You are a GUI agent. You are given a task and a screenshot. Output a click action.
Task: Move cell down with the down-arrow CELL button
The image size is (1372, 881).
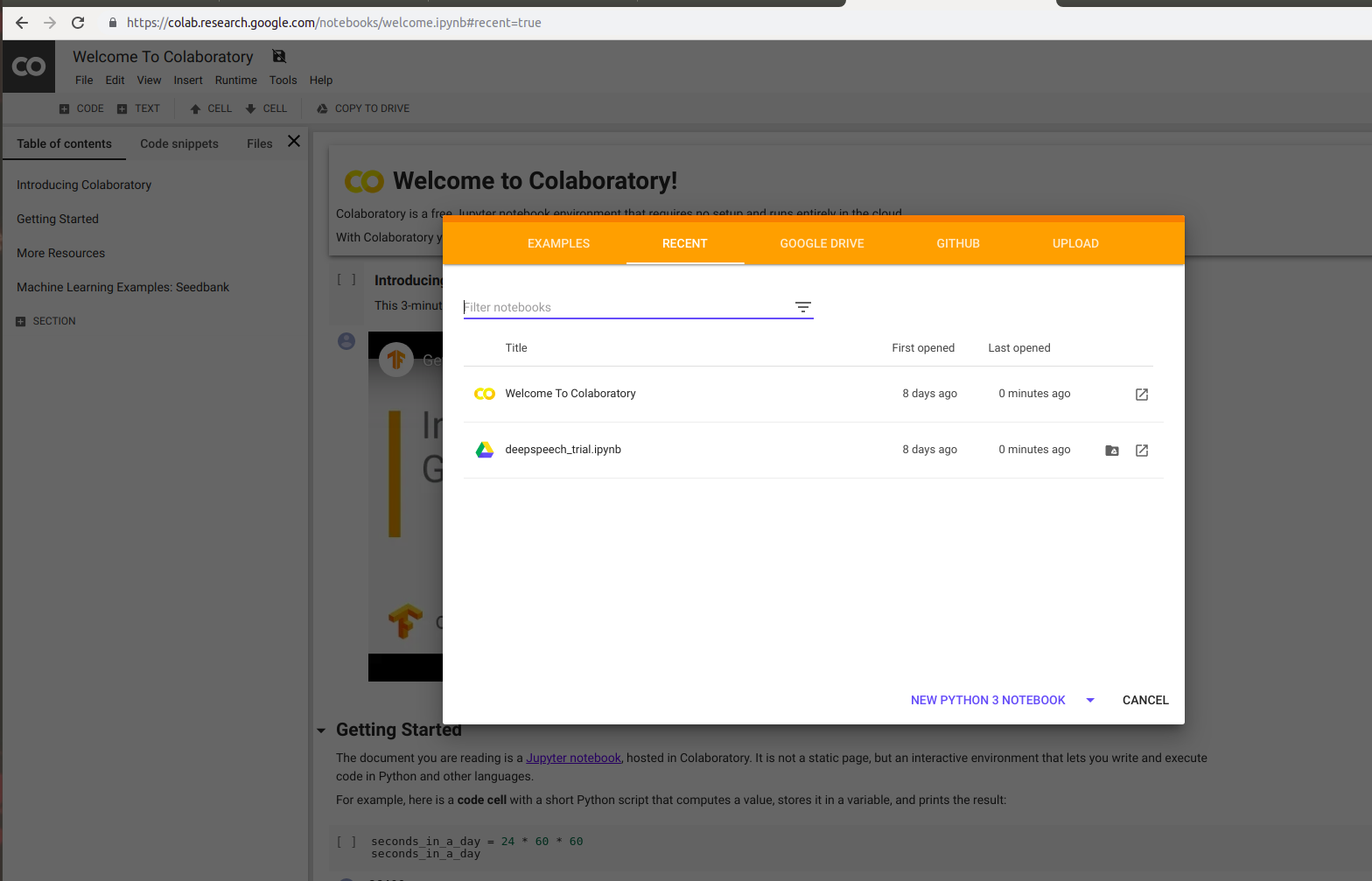[x=266, y=108]
